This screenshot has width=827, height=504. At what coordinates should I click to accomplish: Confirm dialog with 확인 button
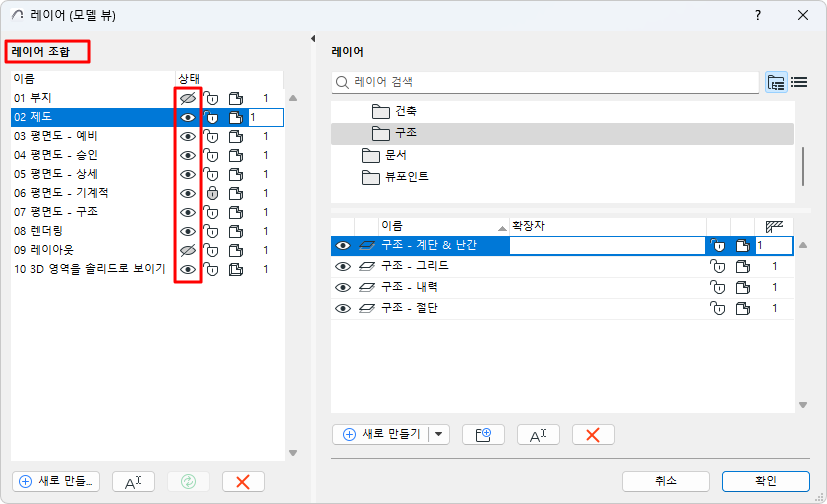(x=766, y=481)
